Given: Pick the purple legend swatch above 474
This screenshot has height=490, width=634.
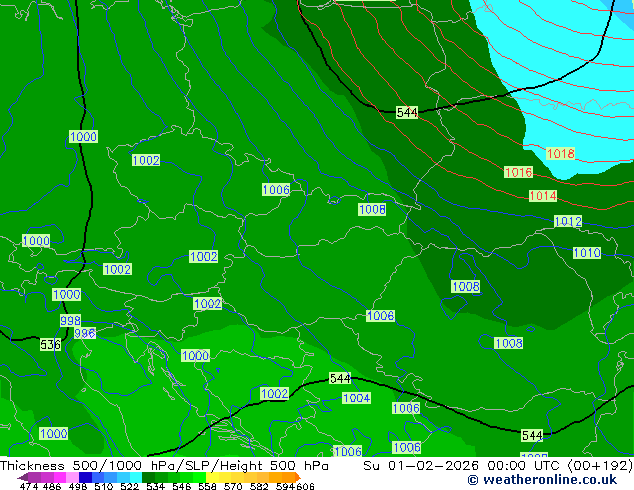Looking at the screenshot, I should tap(34, 477).
